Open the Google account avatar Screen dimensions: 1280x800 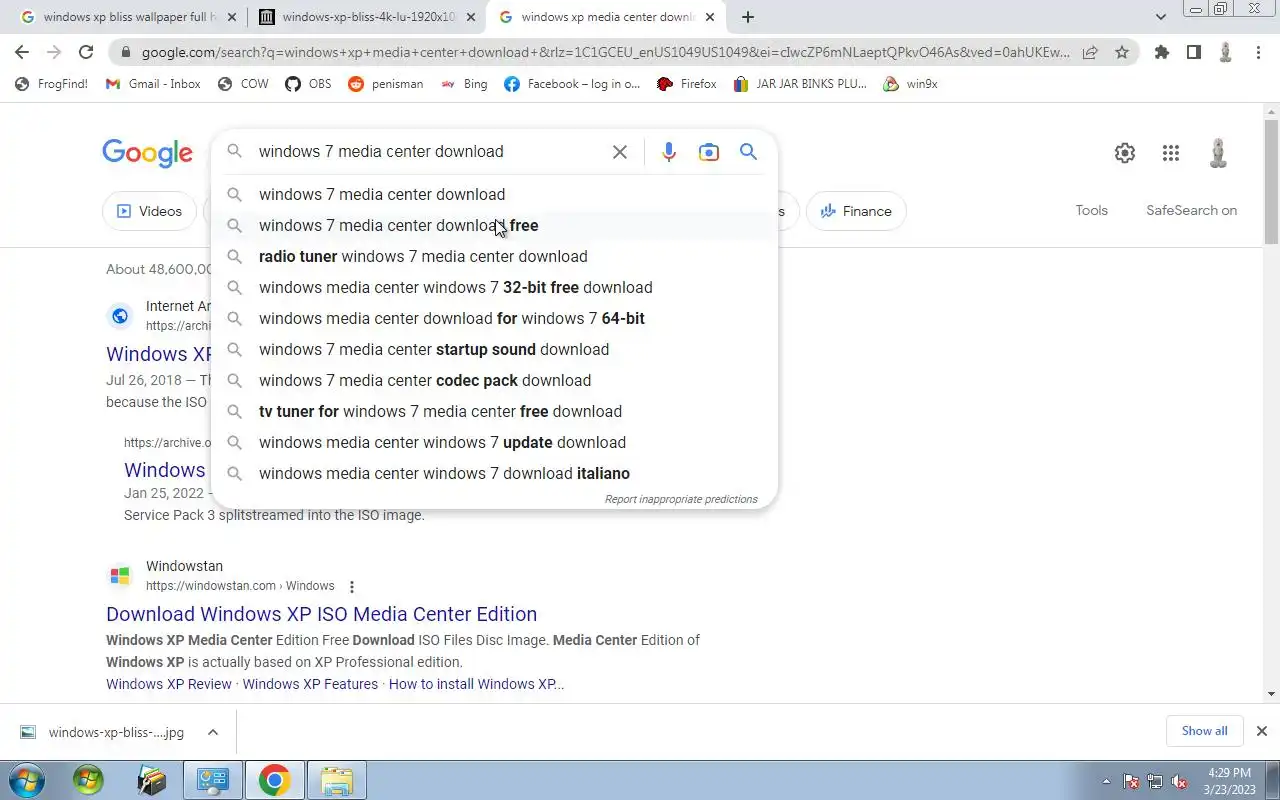pyautogui.click(x=1218, y=153)
